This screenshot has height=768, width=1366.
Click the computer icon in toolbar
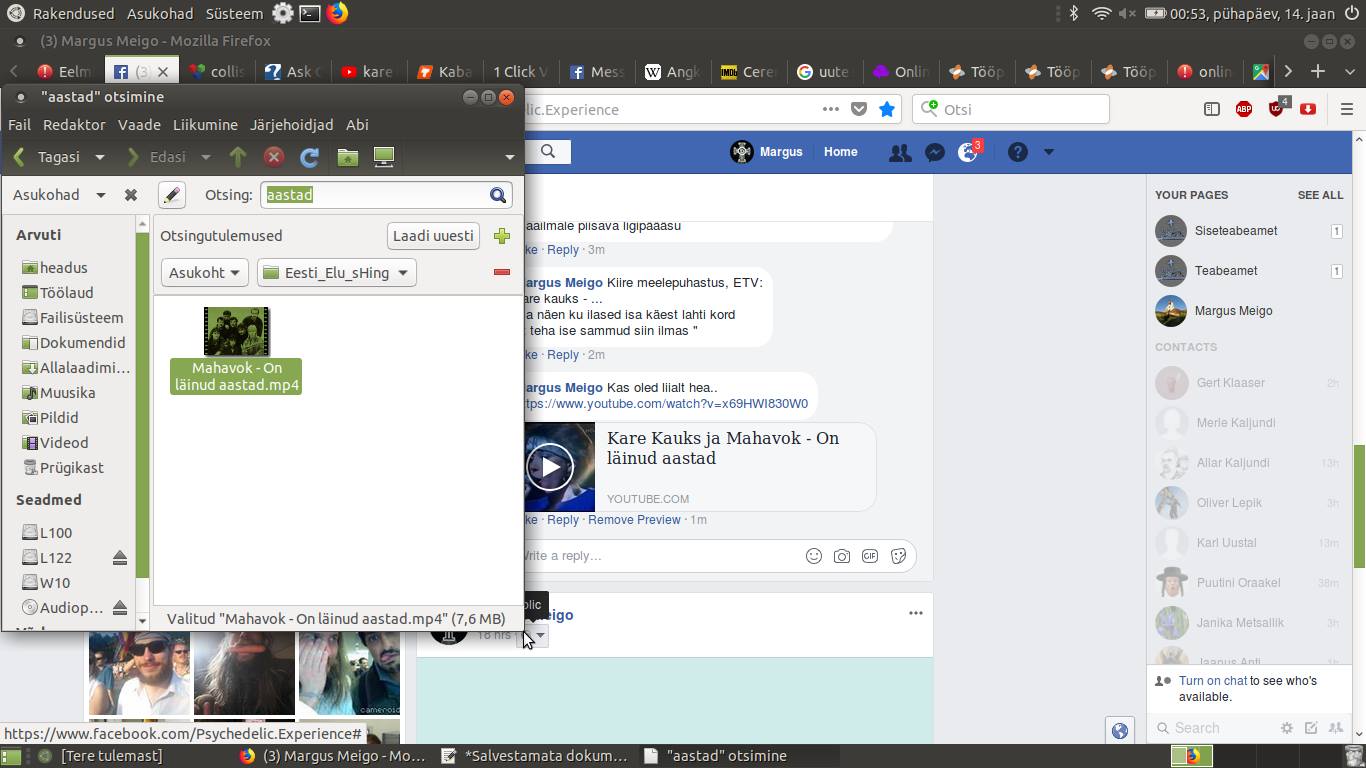pyautogui.click(x=383, y=157)
